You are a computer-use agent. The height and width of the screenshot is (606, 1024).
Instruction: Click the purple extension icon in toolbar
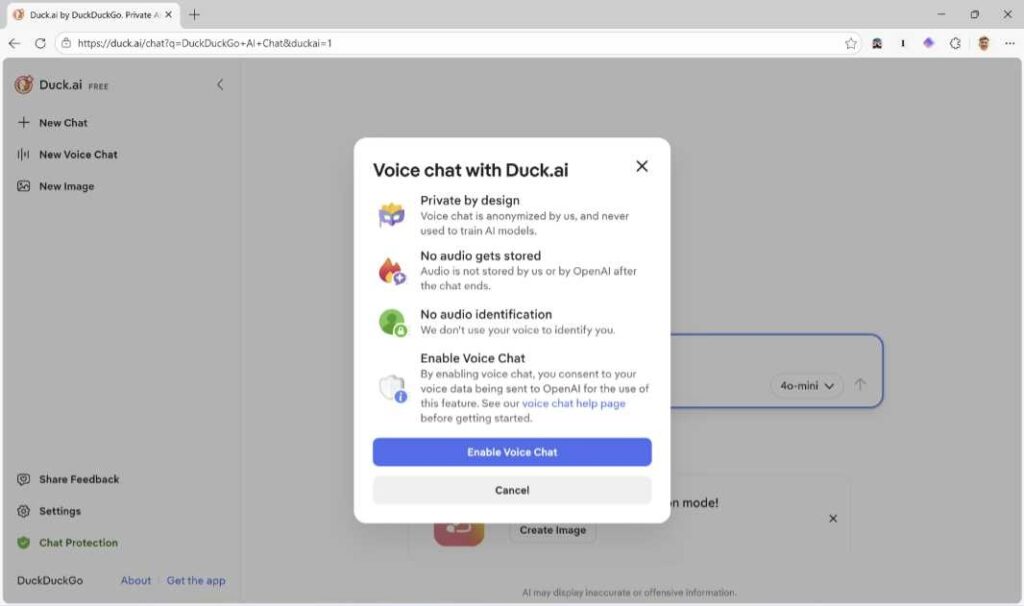[x=928, y=44]
